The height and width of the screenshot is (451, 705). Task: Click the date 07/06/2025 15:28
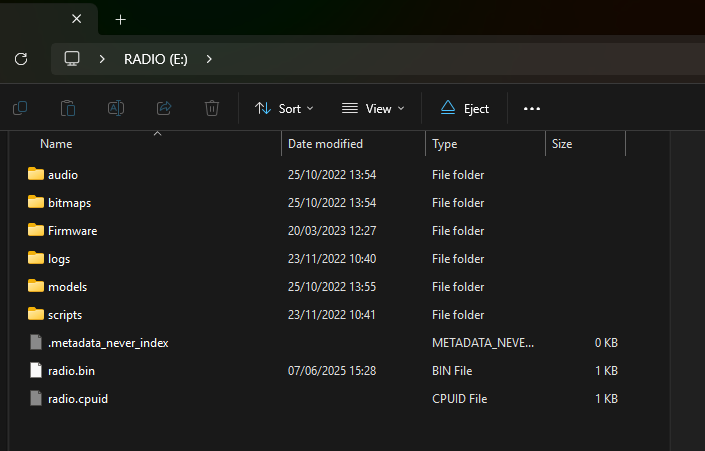(332, 371)
